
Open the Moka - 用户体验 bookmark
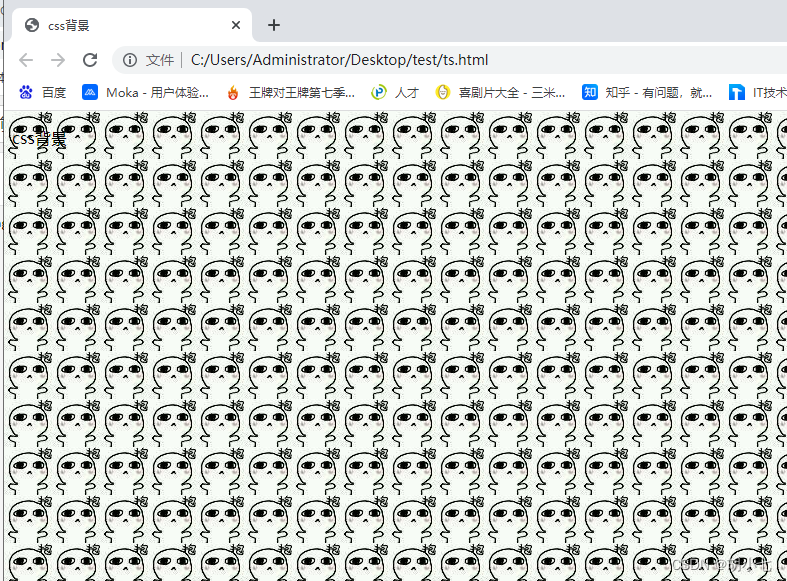coord(146,92)
